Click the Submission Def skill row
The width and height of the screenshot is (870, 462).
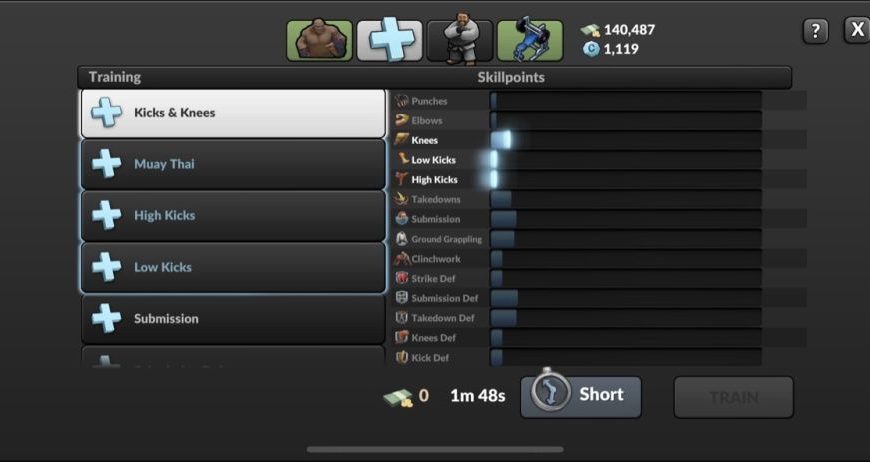599,298
